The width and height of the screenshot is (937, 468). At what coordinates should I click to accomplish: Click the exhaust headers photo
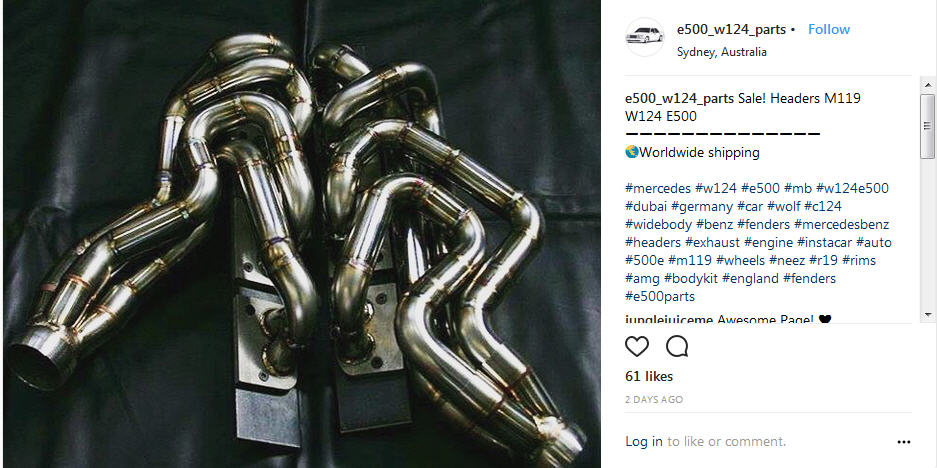tap(302, 234)
